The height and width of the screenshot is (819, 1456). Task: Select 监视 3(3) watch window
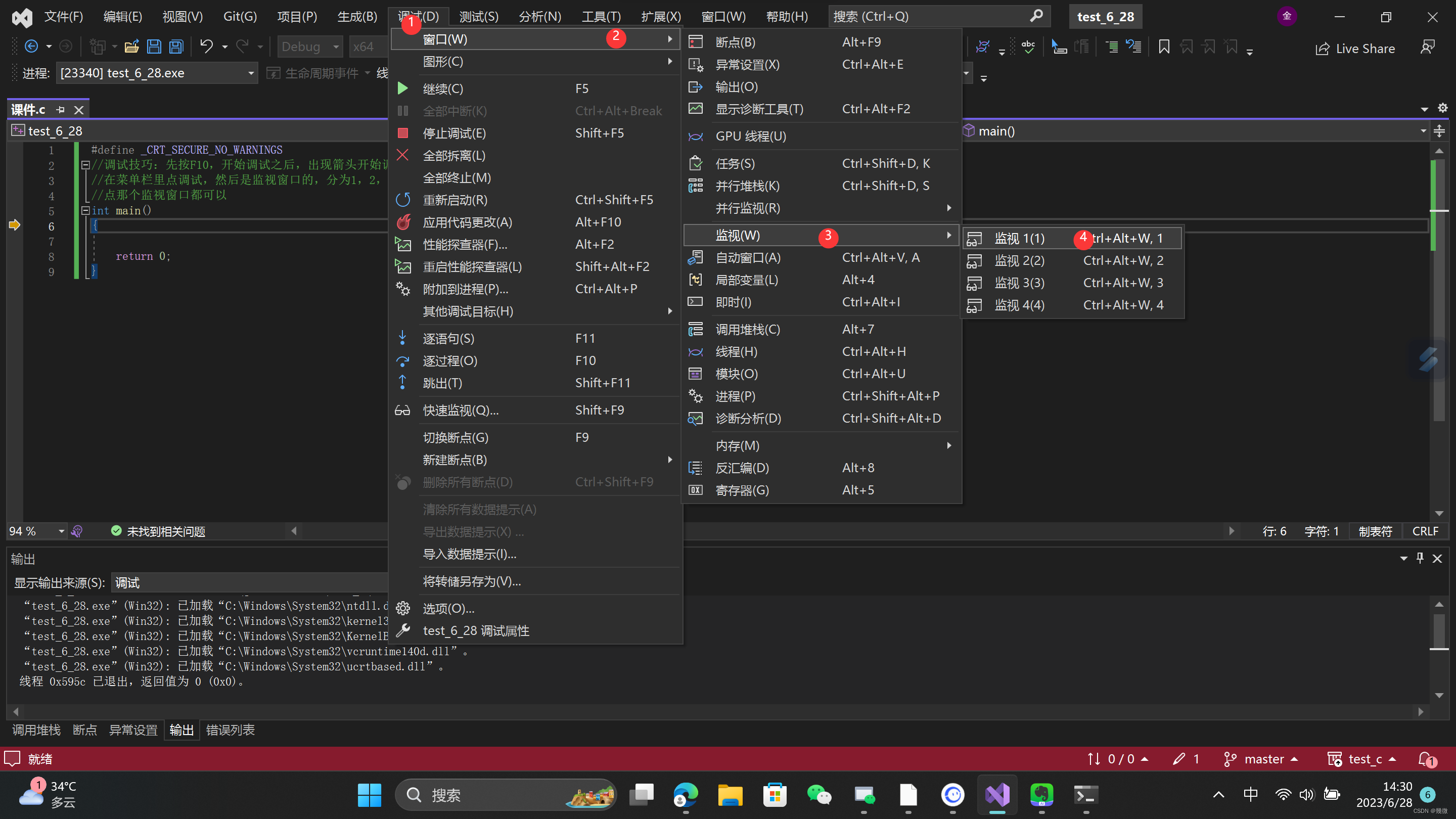[1072, 283]
